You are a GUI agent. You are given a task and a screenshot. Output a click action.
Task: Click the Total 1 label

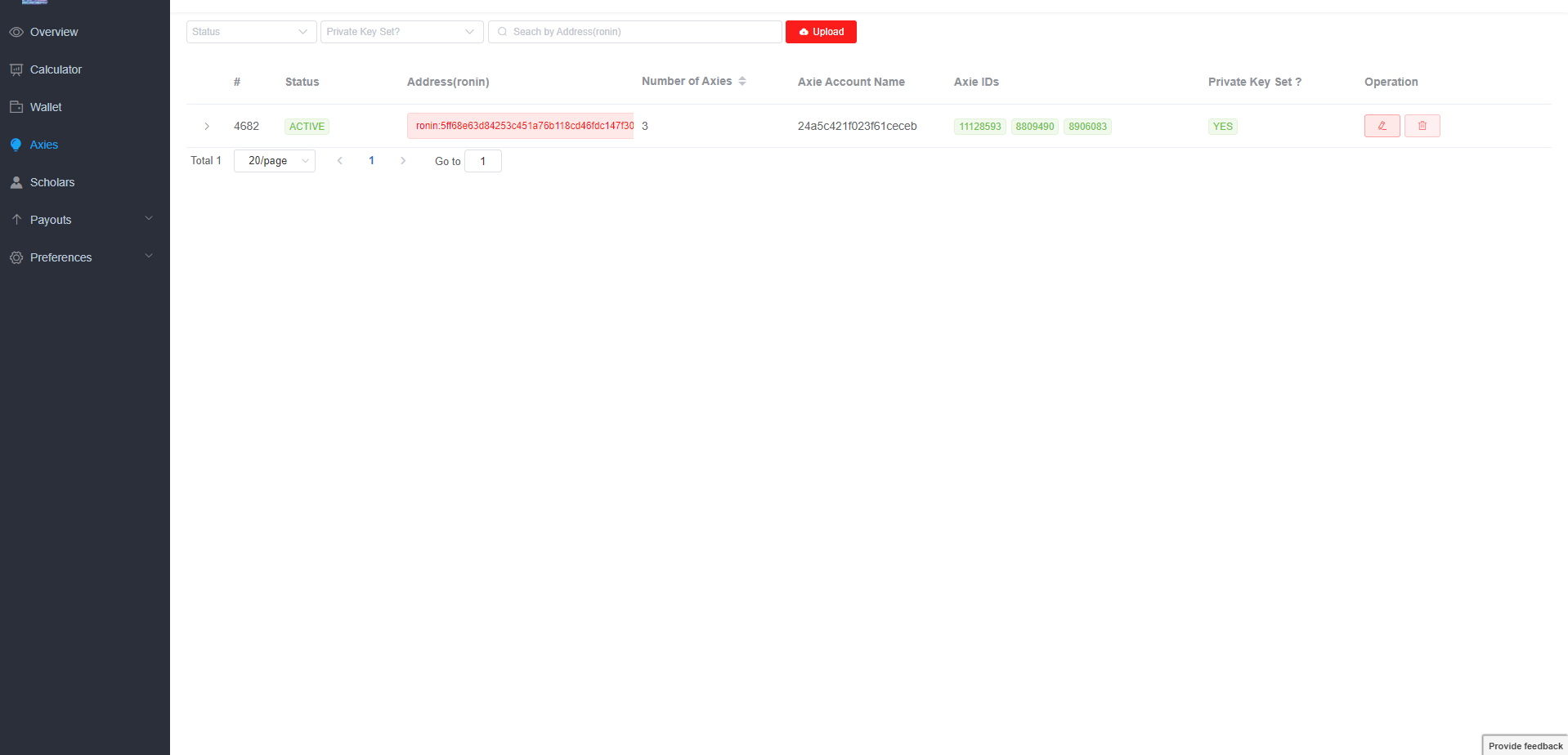pos(206,161)
